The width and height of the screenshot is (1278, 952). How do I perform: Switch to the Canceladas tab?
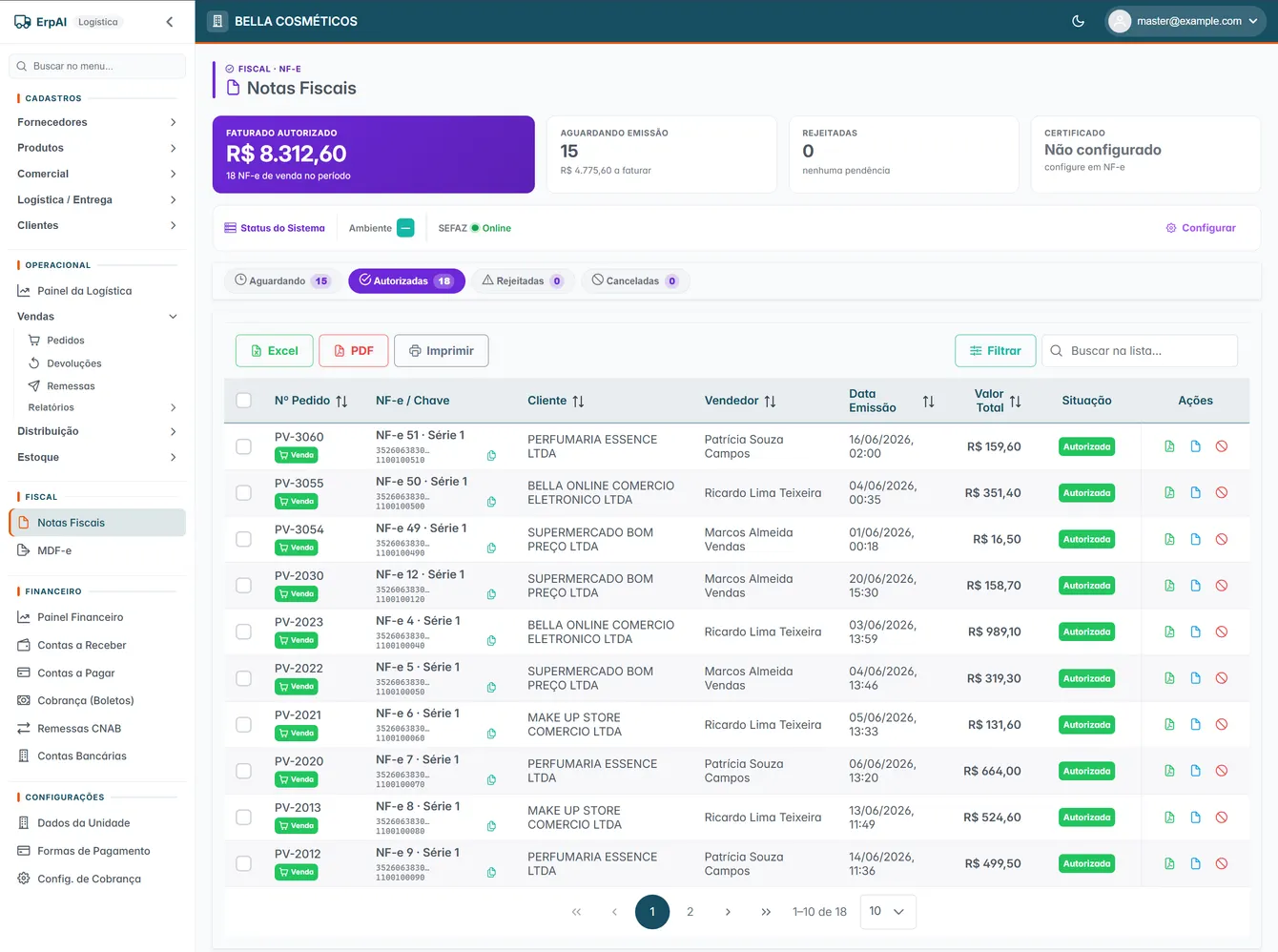[x=634, y=281]
